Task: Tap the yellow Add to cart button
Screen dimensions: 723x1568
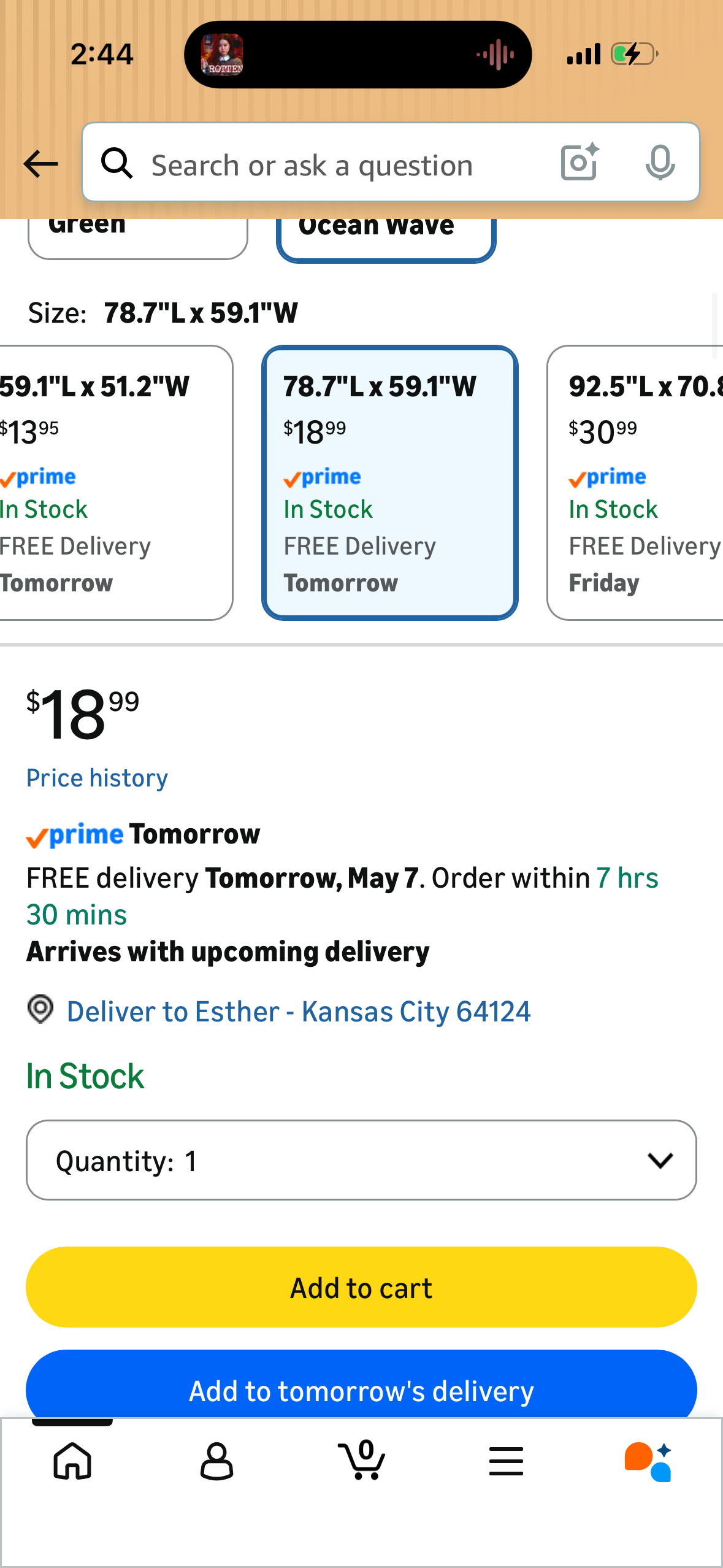Action: point(361,1287)
